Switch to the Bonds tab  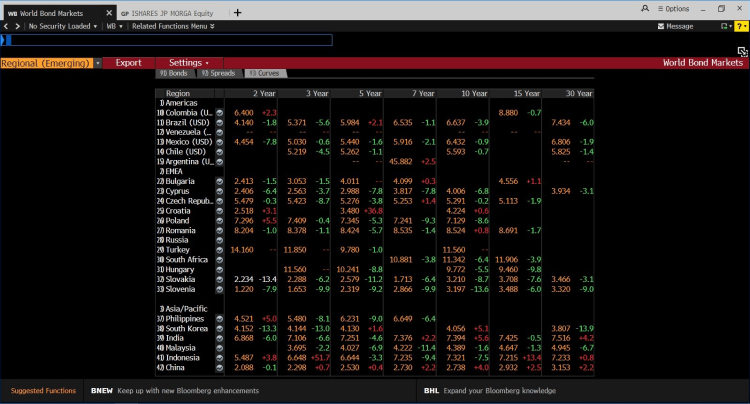[175, 73]
